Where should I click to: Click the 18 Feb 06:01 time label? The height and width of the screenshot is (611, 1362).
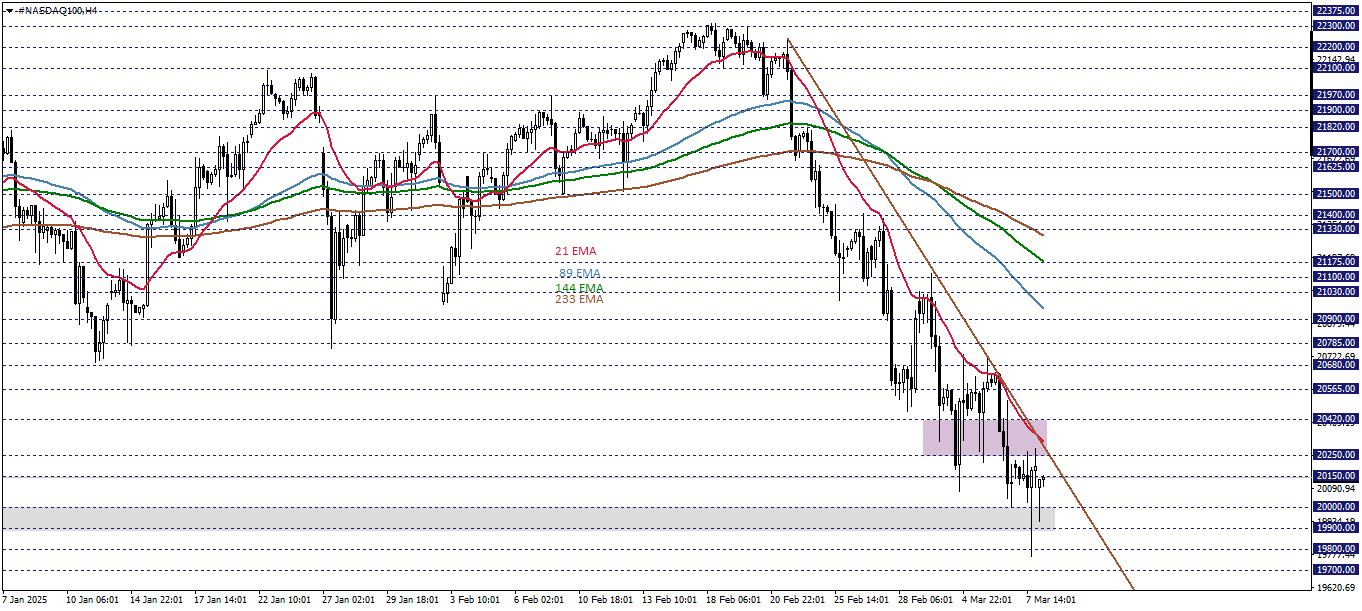click(x=733, y=600)
